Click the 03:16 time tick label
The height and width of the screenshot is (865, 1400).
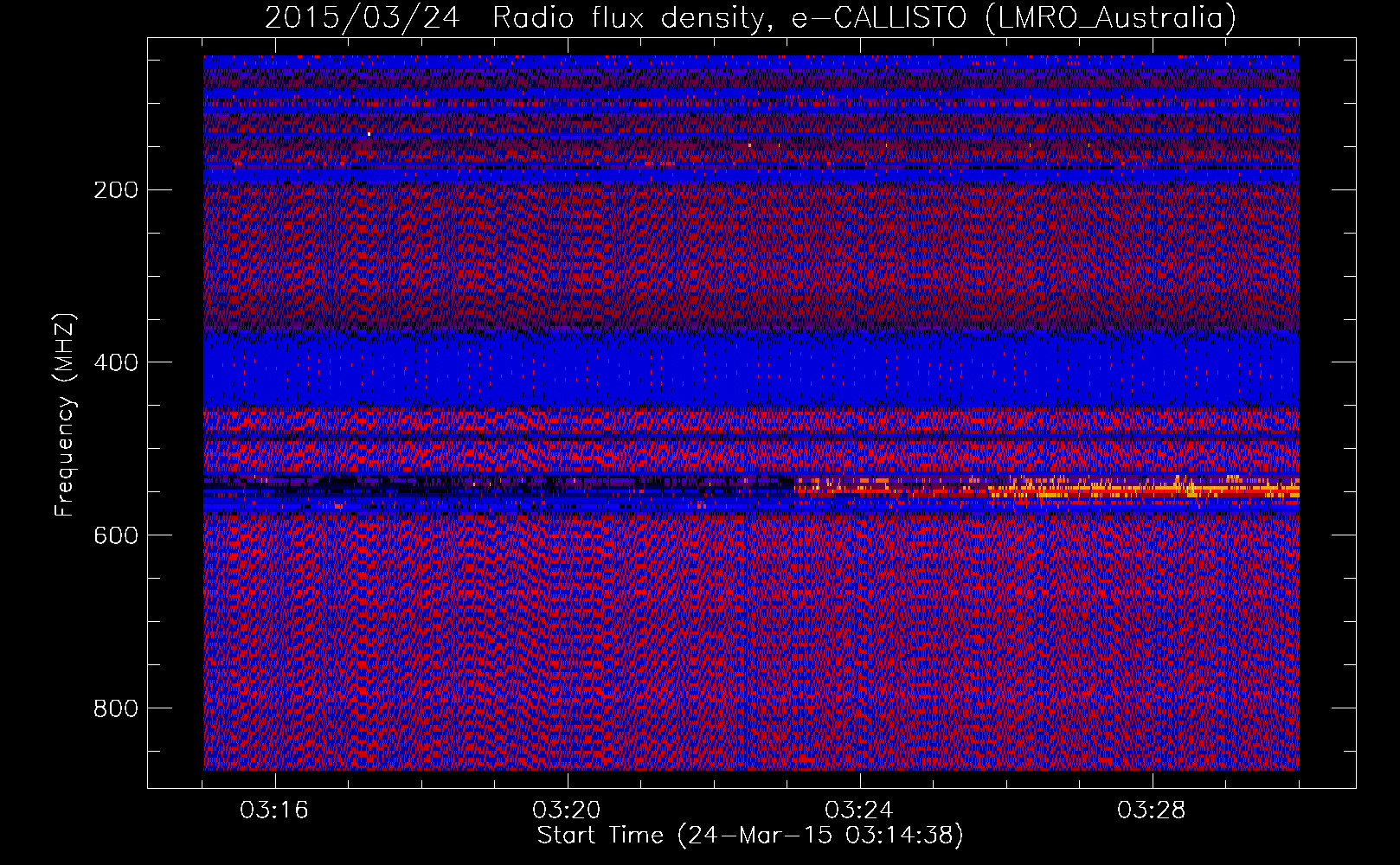[274, 811]
